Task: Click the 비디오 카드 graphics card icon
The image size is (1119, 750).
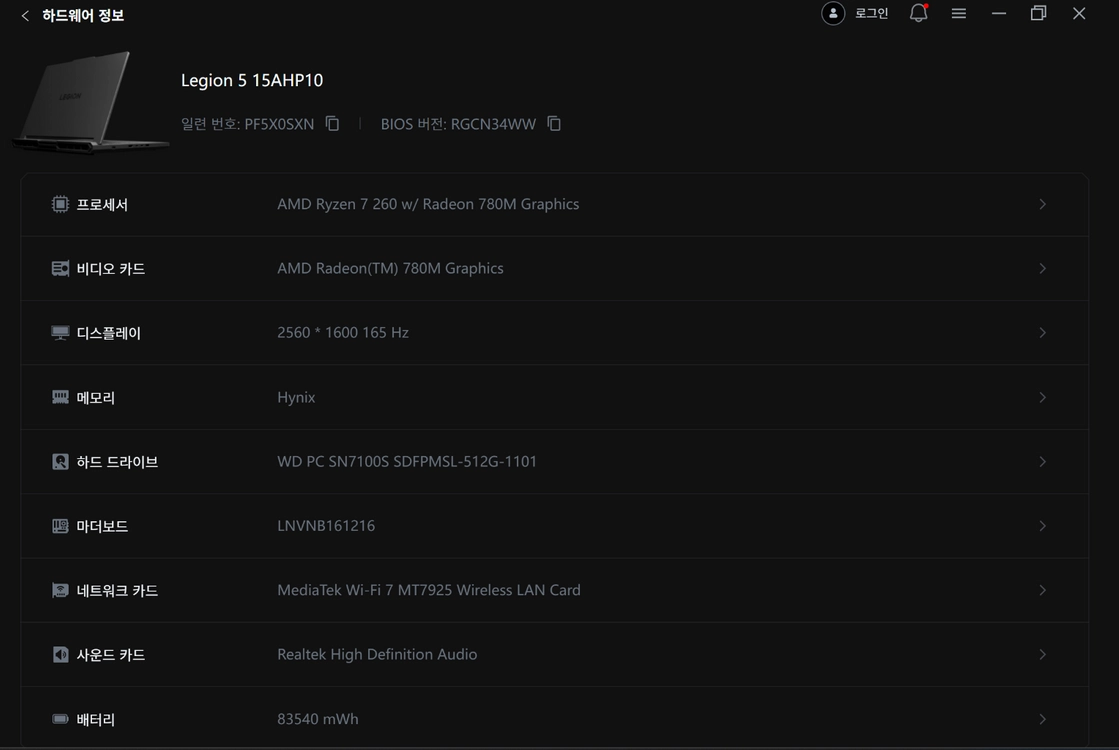Action: coord(61,268)
